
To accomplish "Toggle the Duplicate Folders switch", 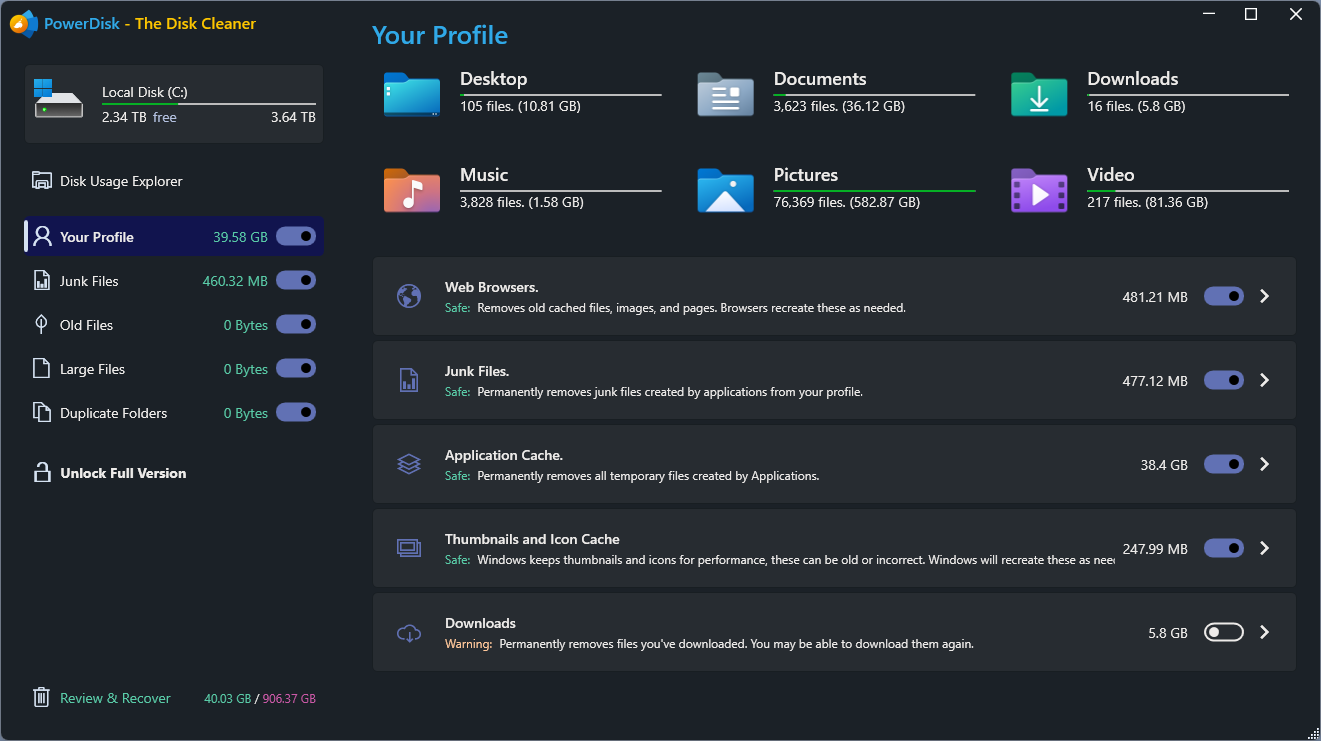I will [296, 413].
